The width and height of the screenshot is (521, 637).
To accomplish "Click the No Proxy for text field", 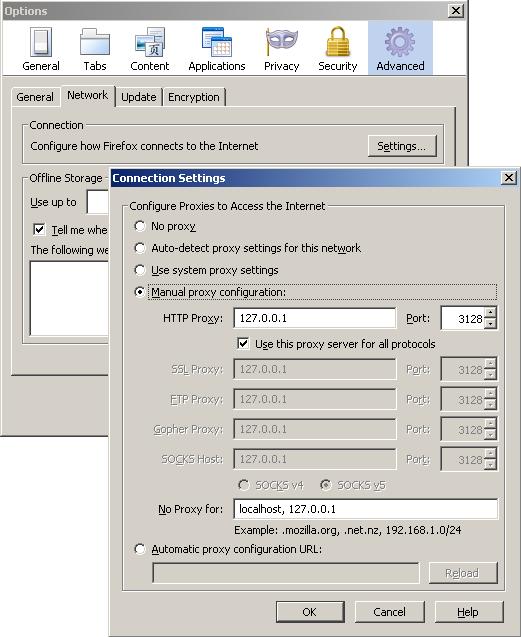I will pos(366,509).
